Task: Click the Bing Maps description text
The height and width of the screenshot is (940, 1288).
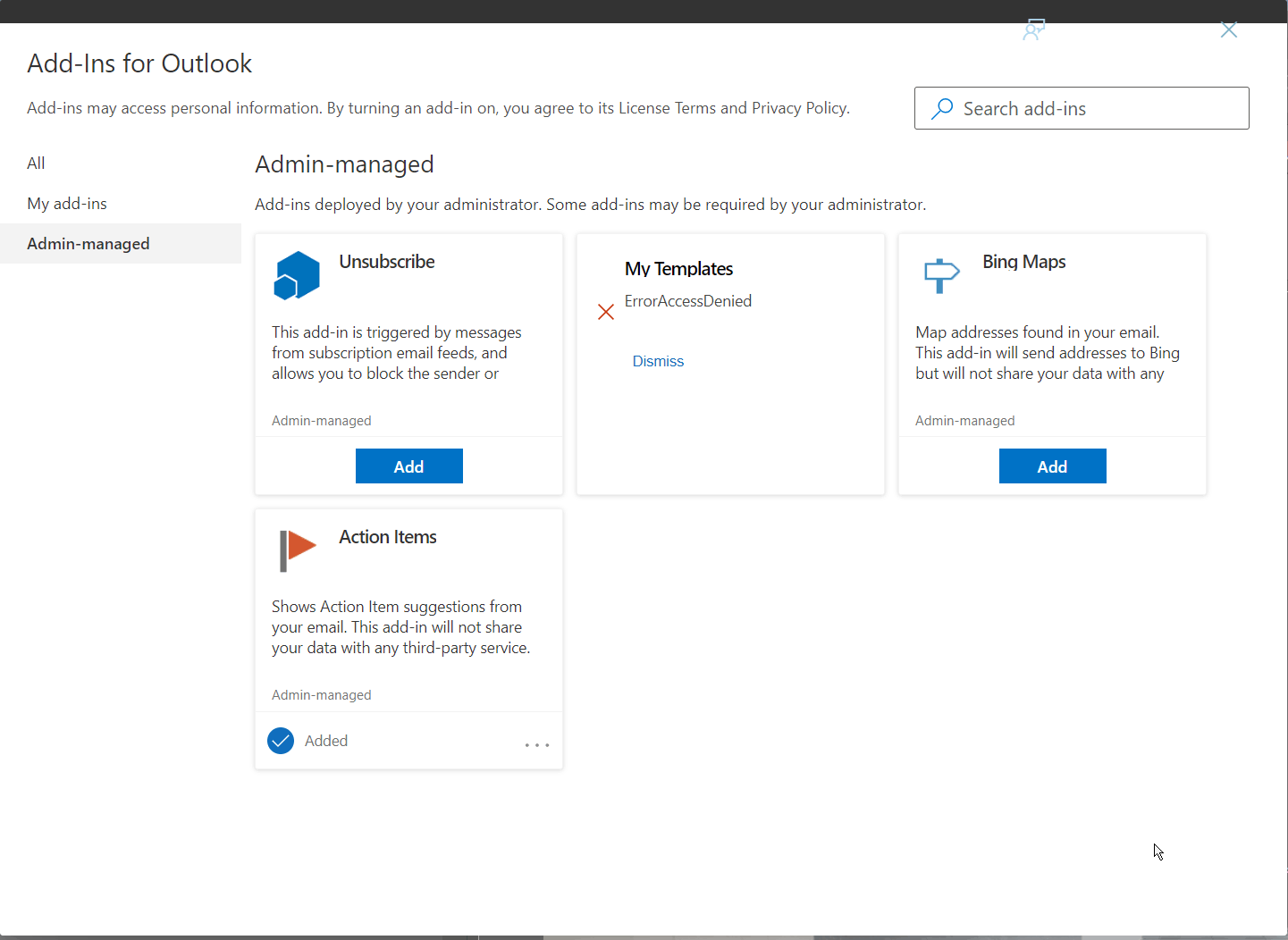Action: tap(1048, 353)
